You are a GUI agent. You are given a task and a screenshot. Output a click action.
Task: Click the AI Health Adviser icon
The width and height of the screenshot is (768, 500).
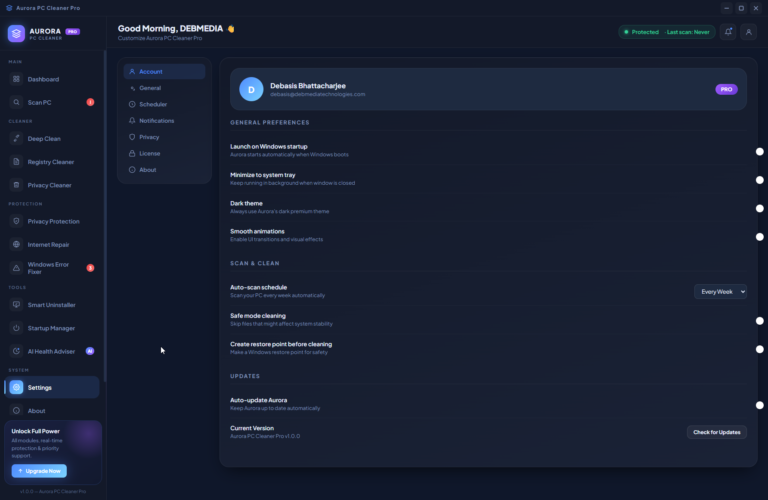16,351
